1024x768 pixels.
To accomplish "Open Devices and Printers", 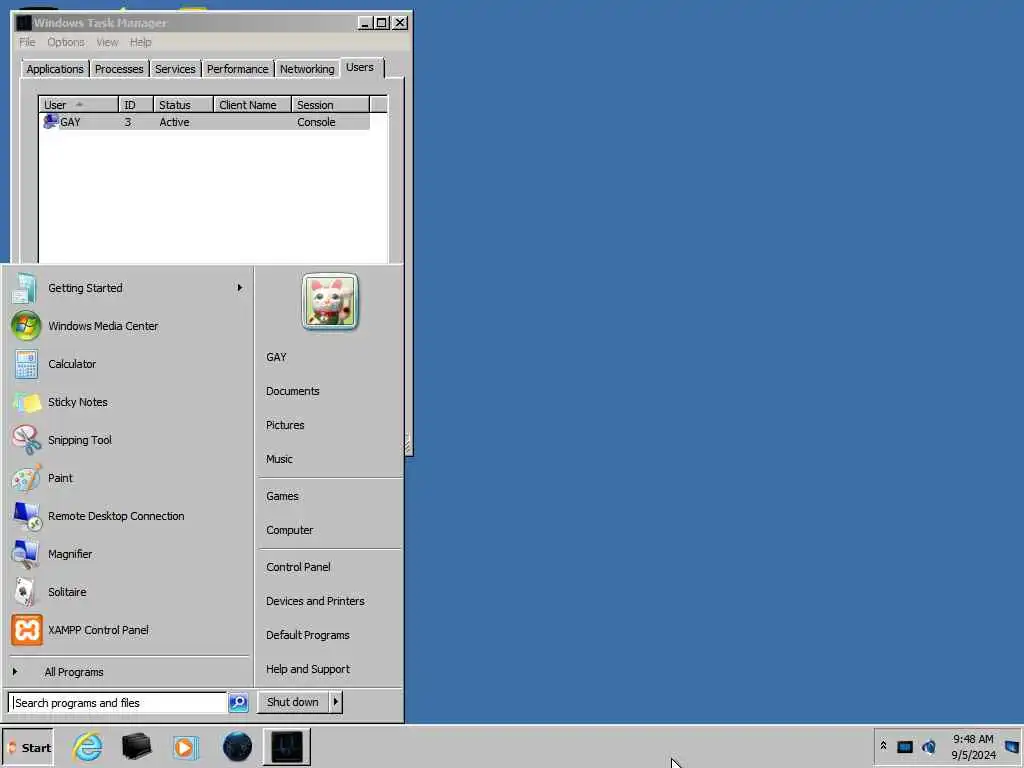I will (x=315, y=601).
